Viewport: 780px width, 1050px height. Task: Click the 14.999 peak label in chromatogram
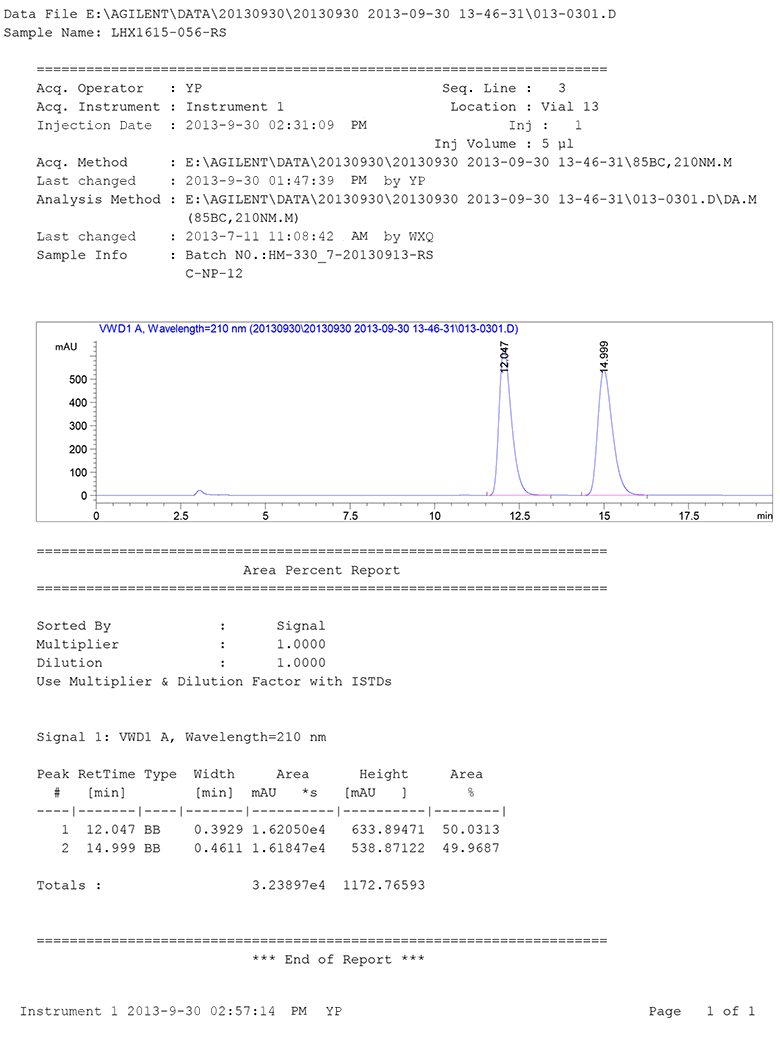point(604,356)
